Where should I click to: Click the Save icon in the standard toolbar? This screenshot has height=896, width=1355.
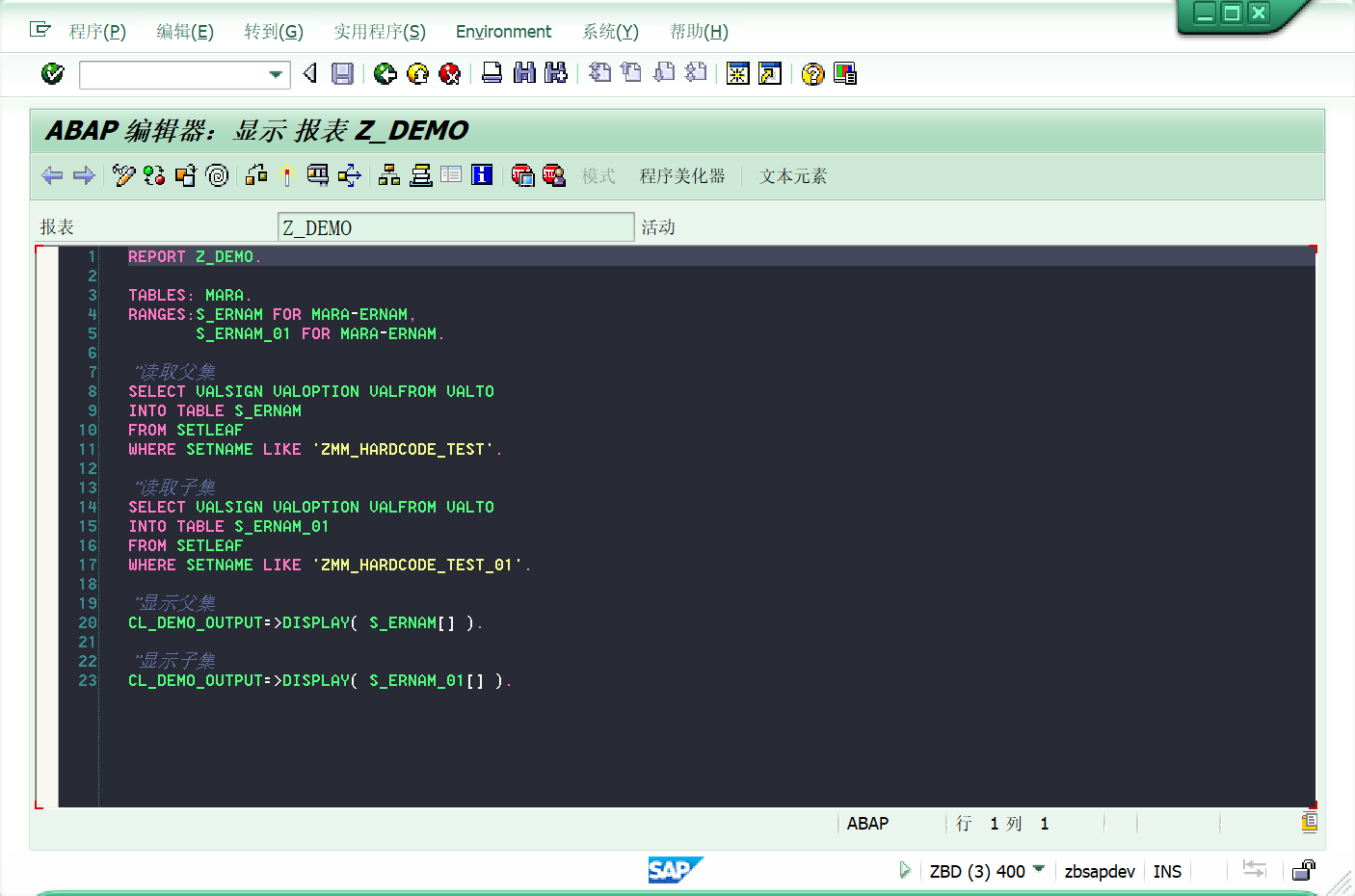pos(342,73)
